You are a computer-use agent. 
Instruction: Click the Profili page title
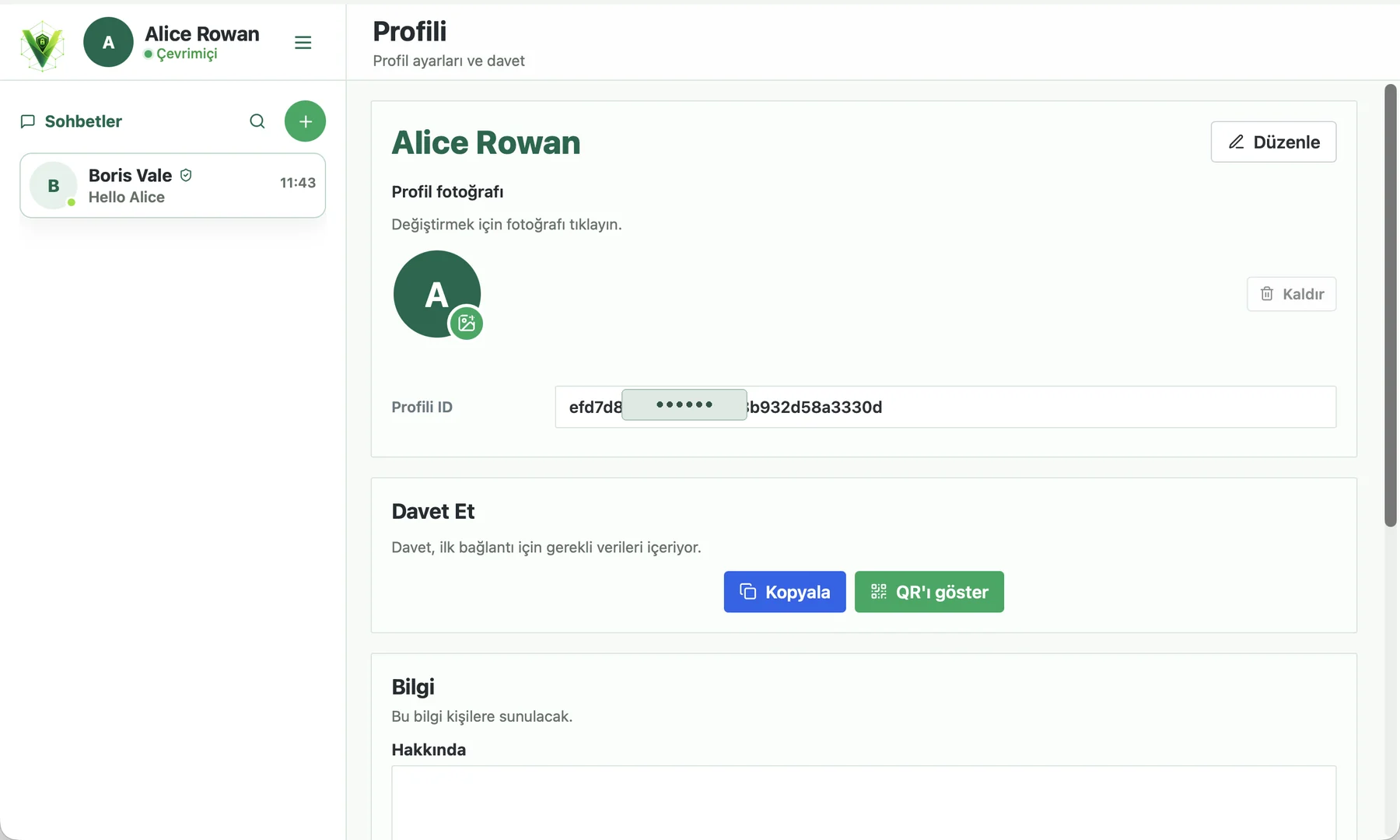pyautogui.click(x=410, y=31)
